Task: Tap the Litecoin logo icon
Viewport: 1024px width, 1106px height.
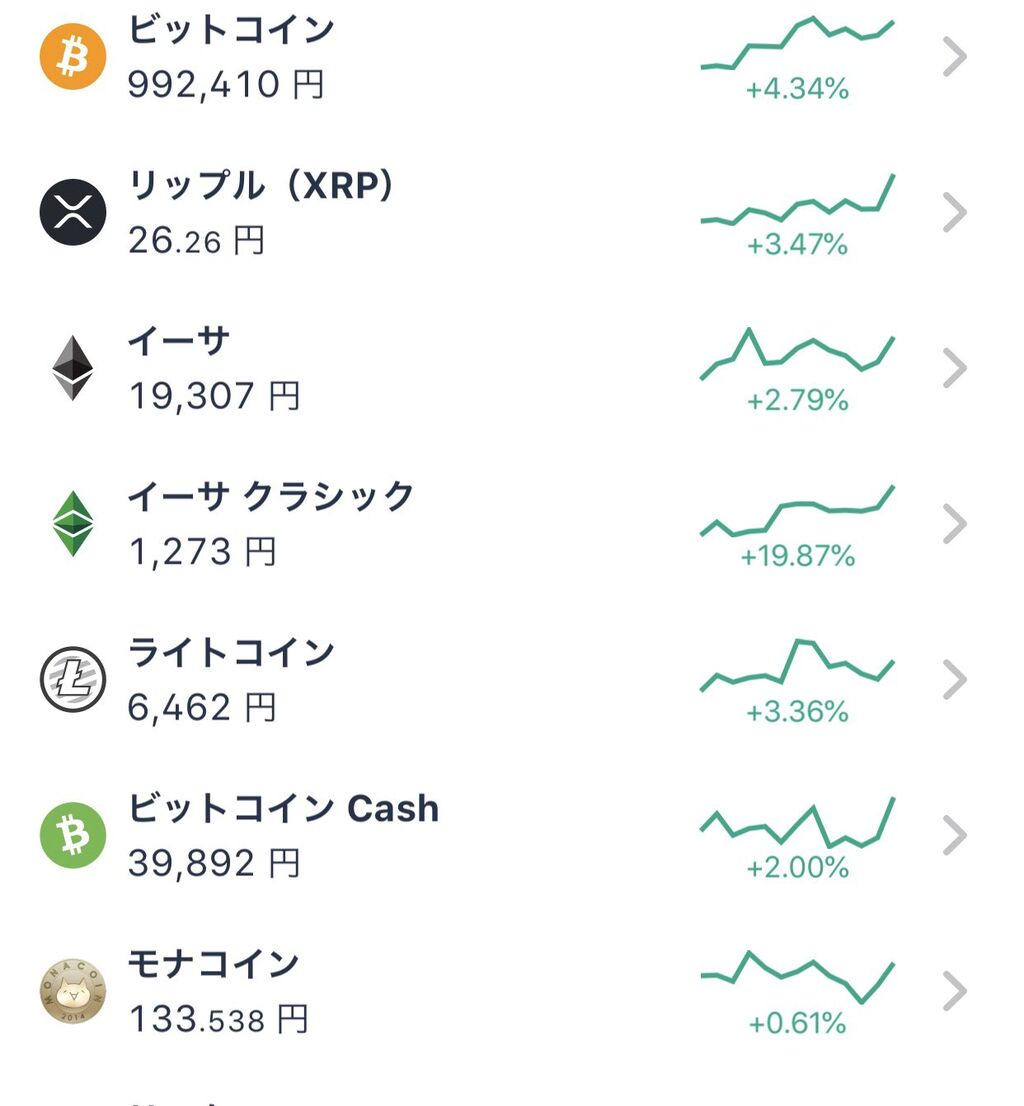Action: (x=72, y=679)
